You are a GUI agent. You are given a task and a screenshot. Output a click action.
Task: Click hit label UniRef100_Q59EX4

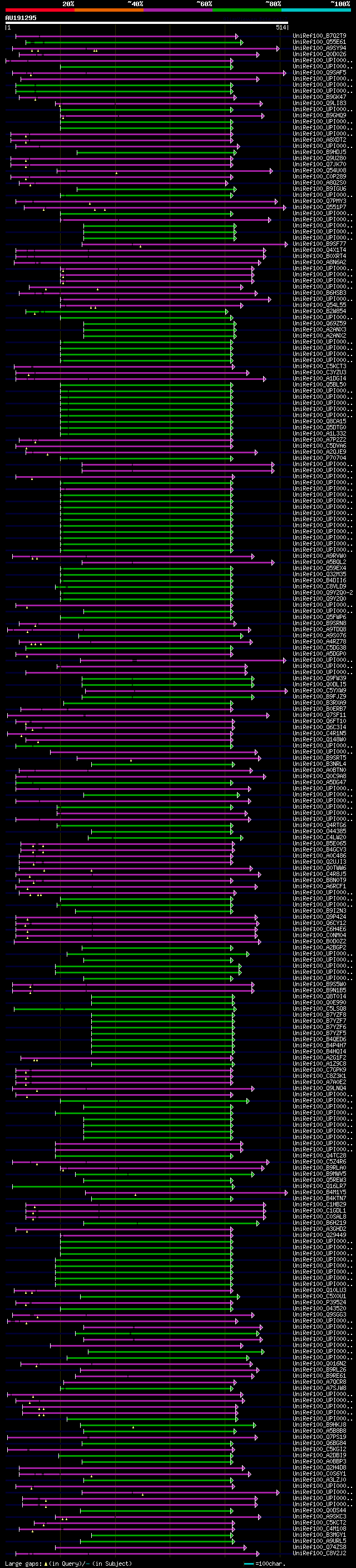(x=319, y=568)
